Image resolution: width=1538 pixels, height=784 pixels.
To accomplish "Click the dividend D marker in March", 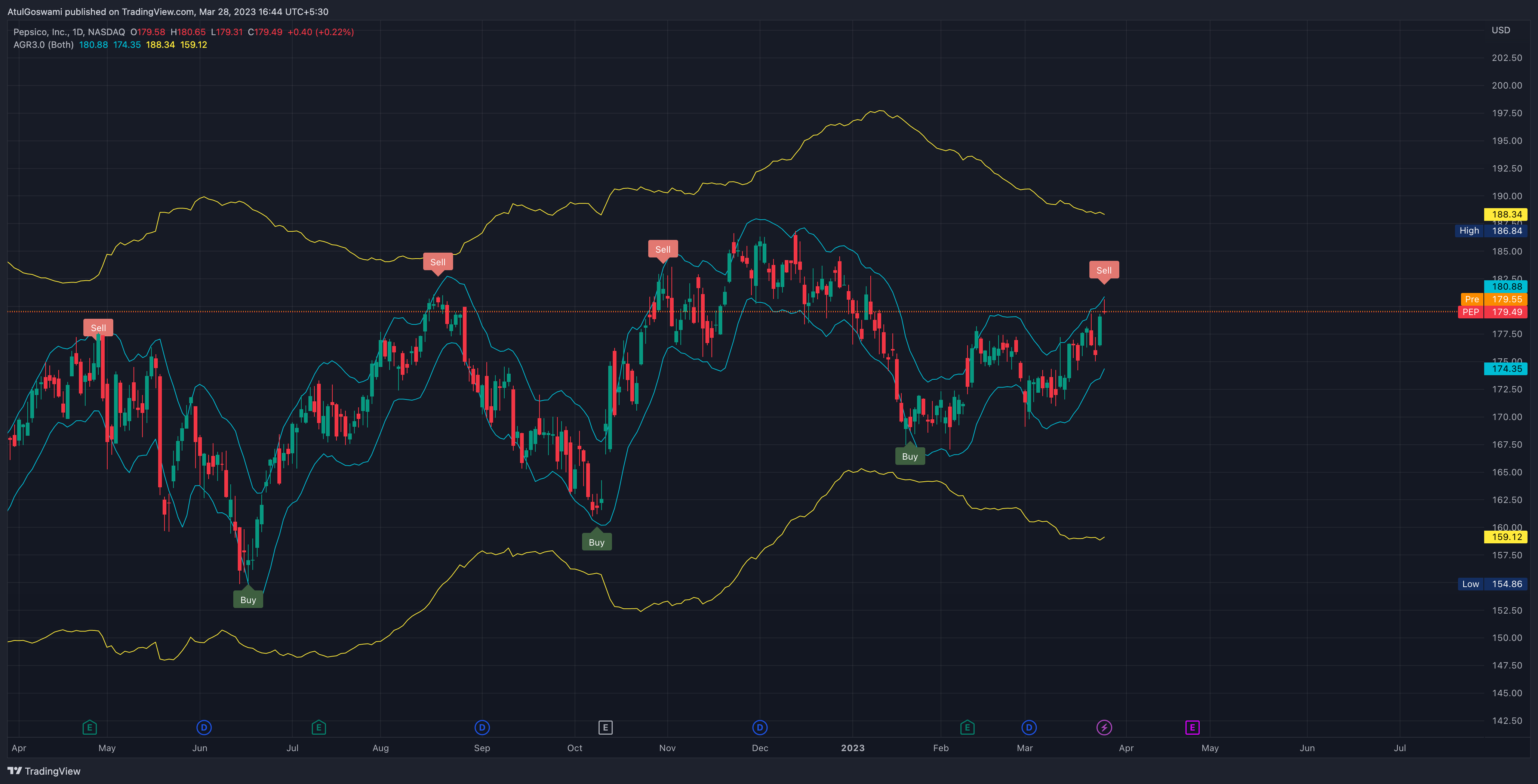I will (x=1029, y=727).
